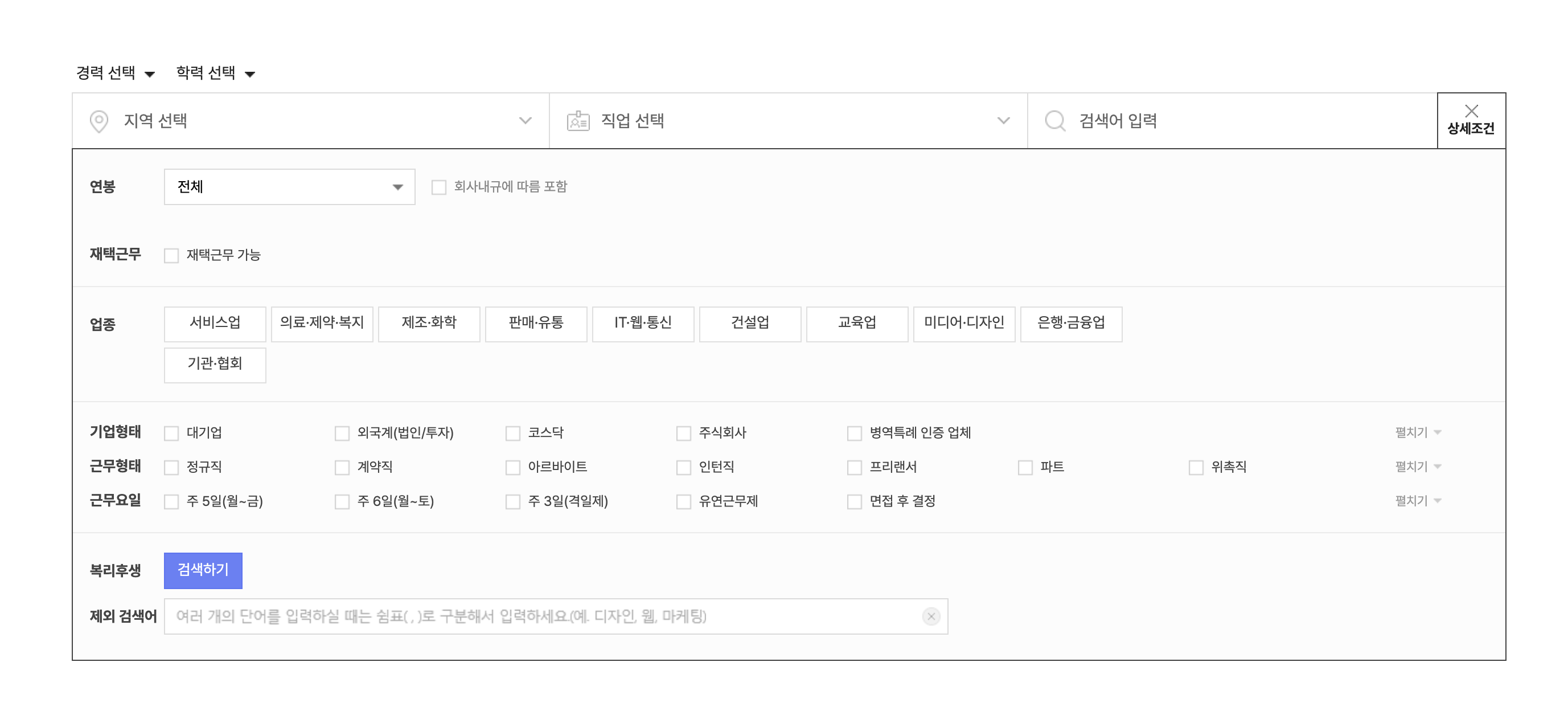Select the 은행·금융업 industry button
This screenshot has width=1568, height=711.
(1071, 324)
